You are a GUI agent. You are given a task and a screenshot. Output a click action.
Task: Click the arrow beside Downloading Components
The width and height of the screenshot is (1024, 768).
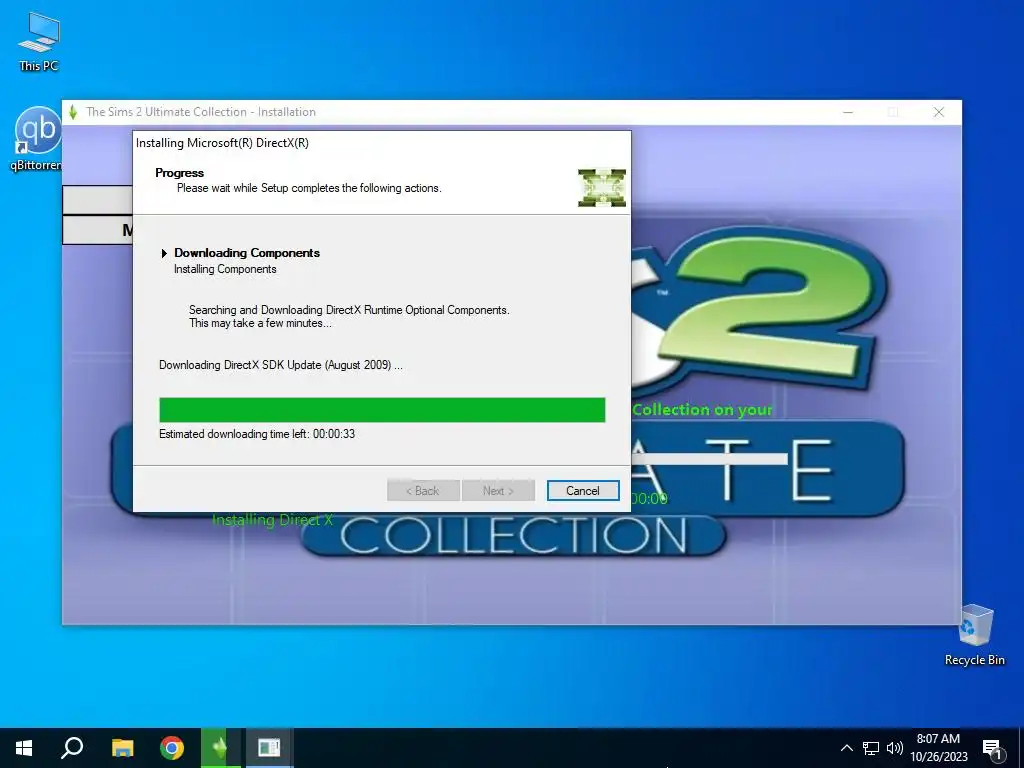pos(164,253)
